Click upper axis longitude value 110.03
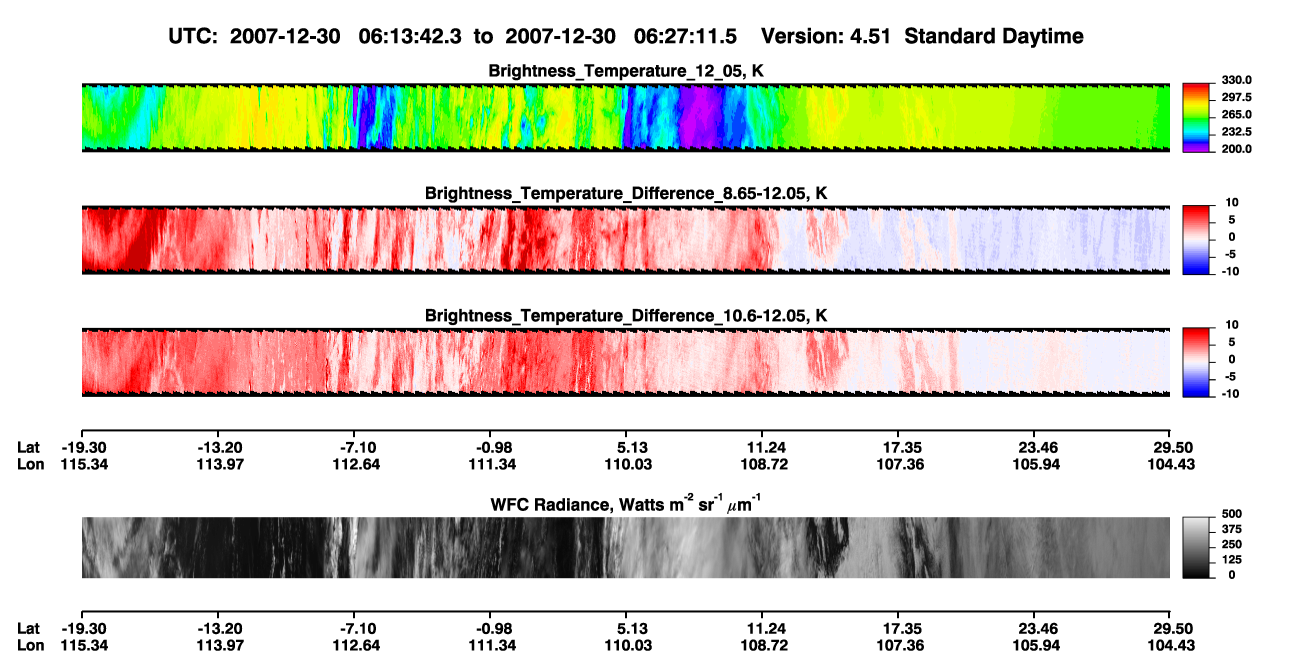 click(x=626, y=464)
